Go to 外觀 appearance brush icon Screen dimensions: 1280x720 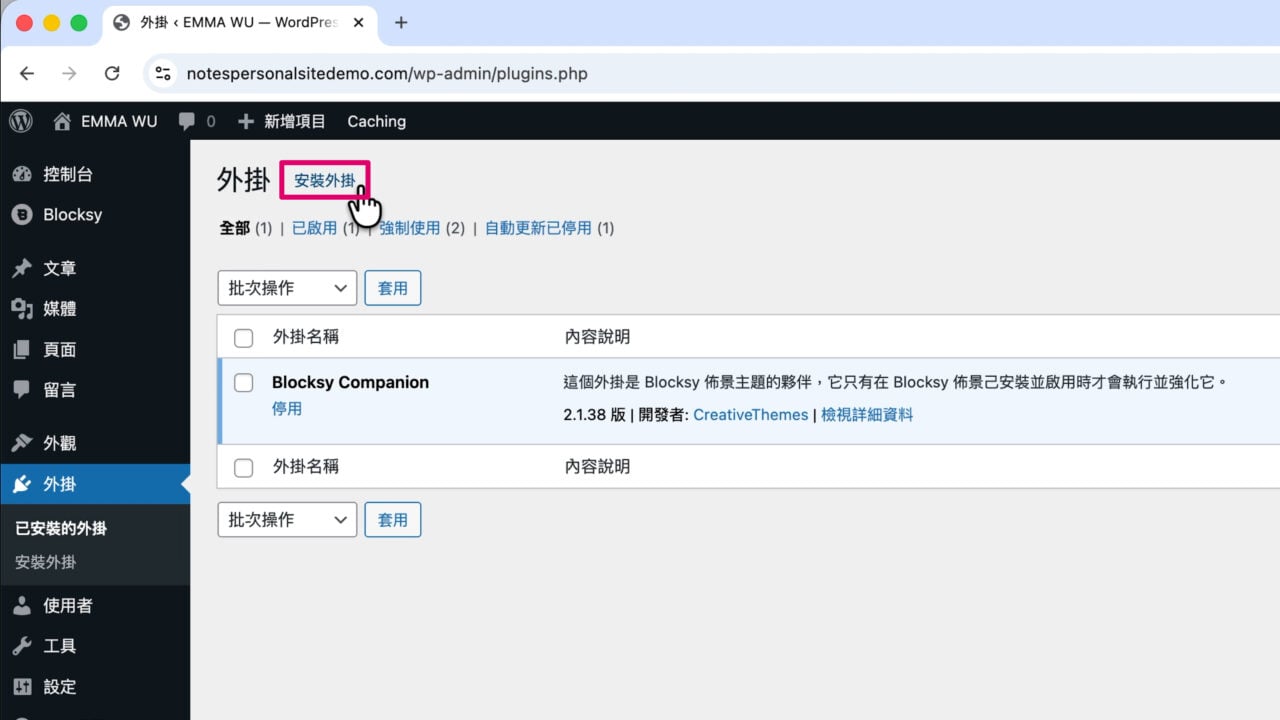(22, 443)
